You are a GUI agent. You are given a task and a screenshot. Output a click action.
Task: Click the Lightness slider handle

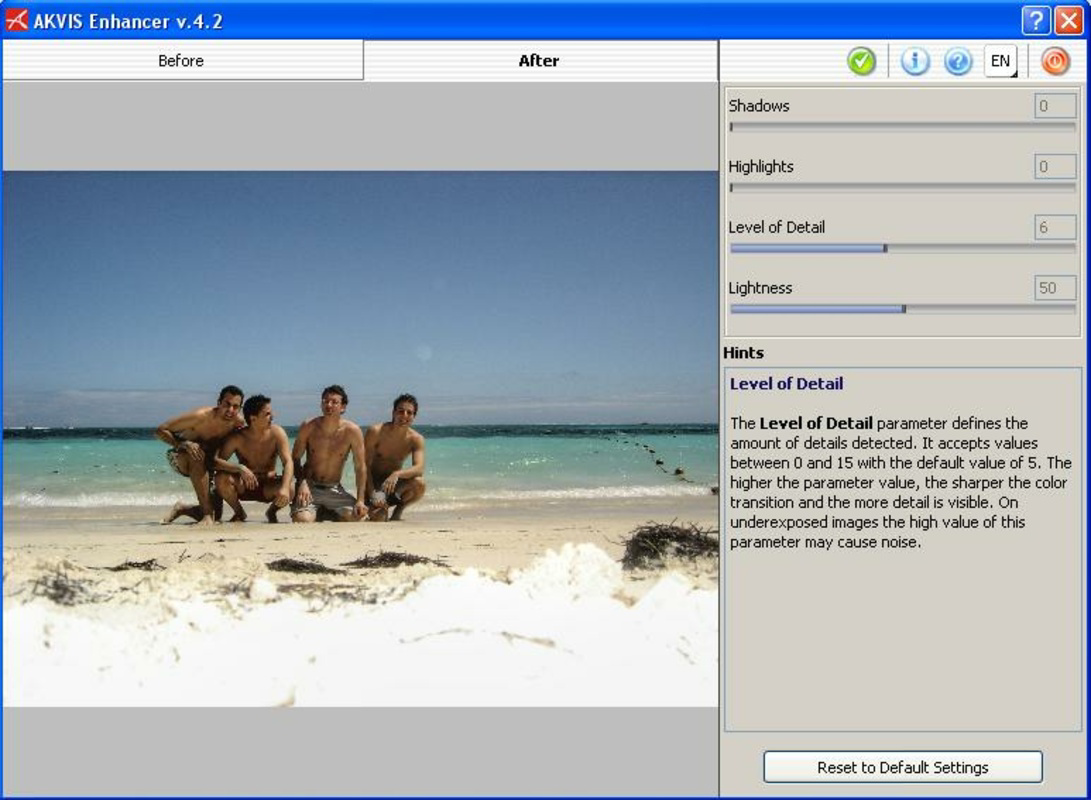903,308
